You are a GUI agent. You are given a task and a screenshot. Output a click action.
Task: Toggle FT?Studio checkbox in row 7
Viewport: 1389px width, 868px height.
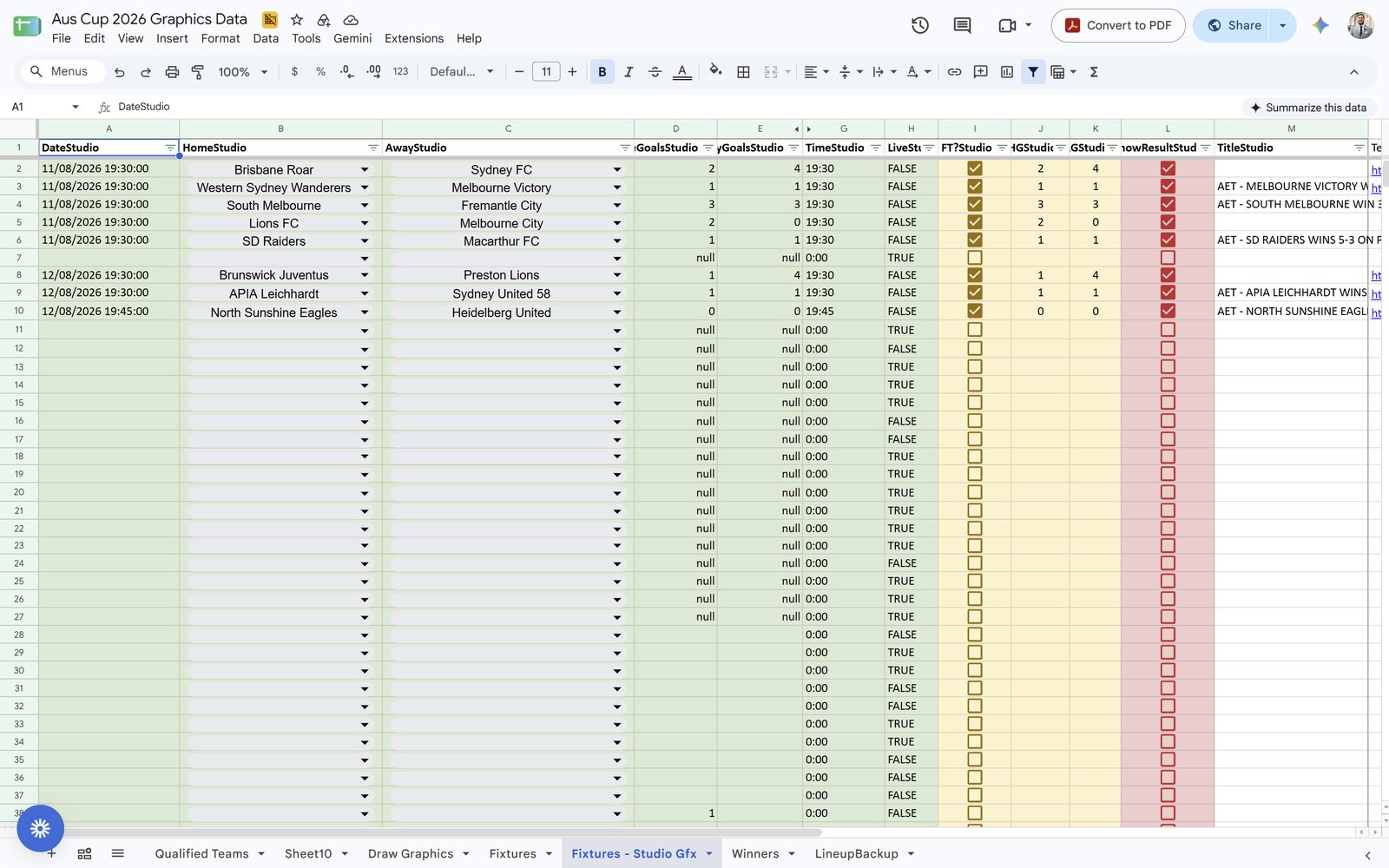(x=974, y=258)
